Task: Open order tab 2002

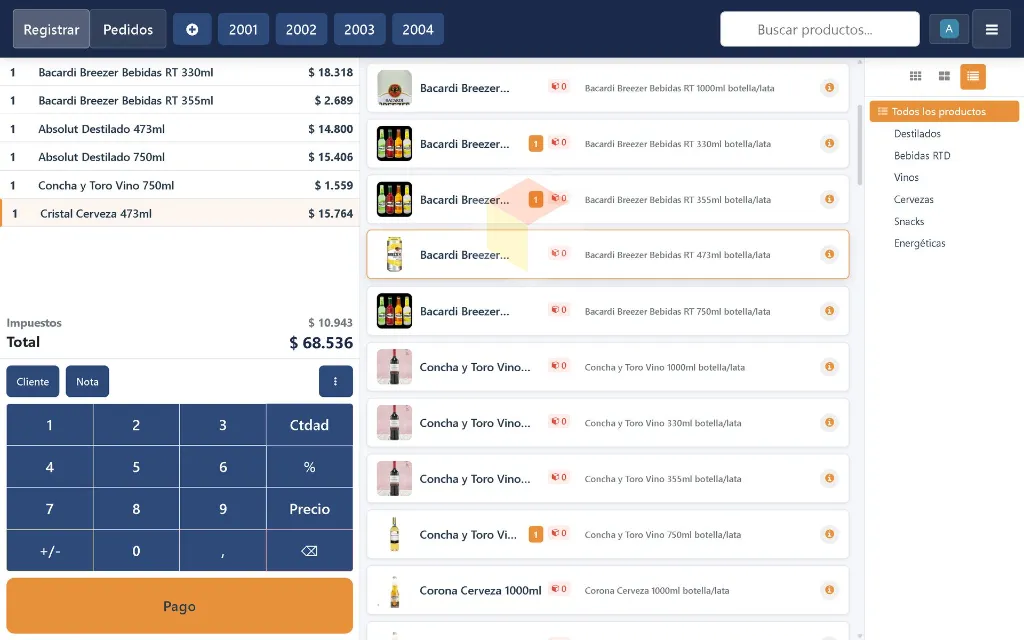Action: tap(301, 29)
